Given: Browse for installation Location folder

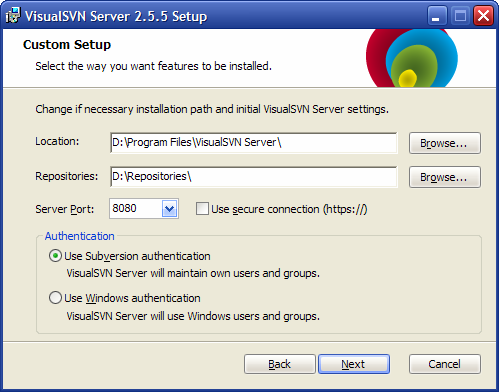Looking at the screenshot, I should pyautogui.click(x=445, y=143).
